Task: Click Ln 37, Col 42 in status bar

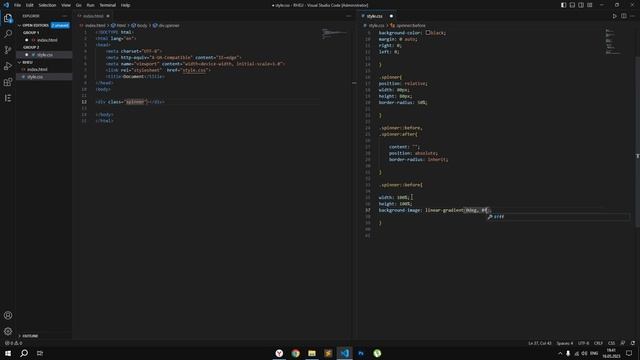Action: click(x=540, y=343)
